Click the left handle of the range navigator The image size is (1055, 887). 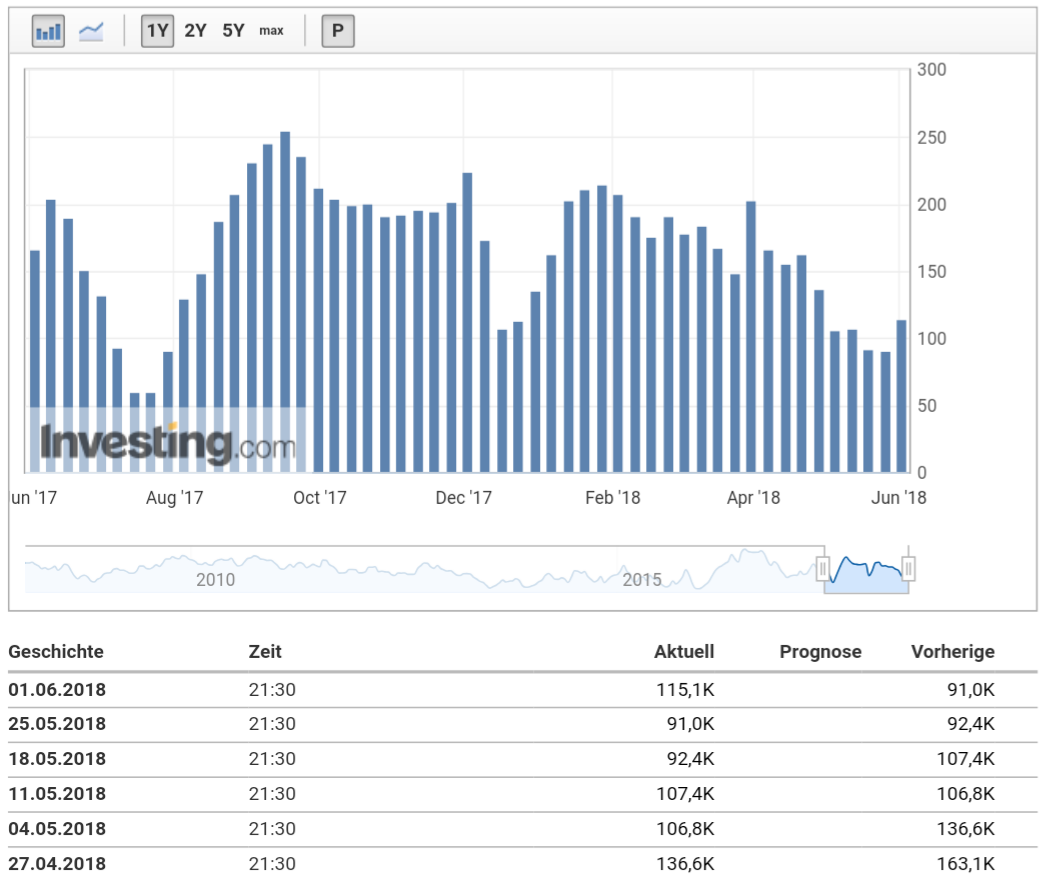pos(823,569)
